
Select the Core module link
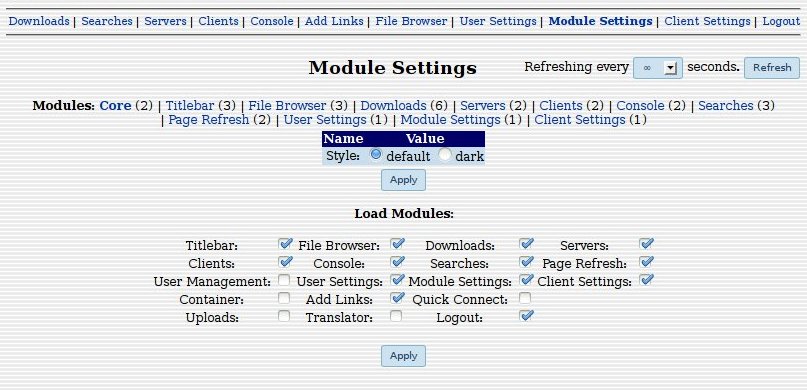[x=115, y=105]
